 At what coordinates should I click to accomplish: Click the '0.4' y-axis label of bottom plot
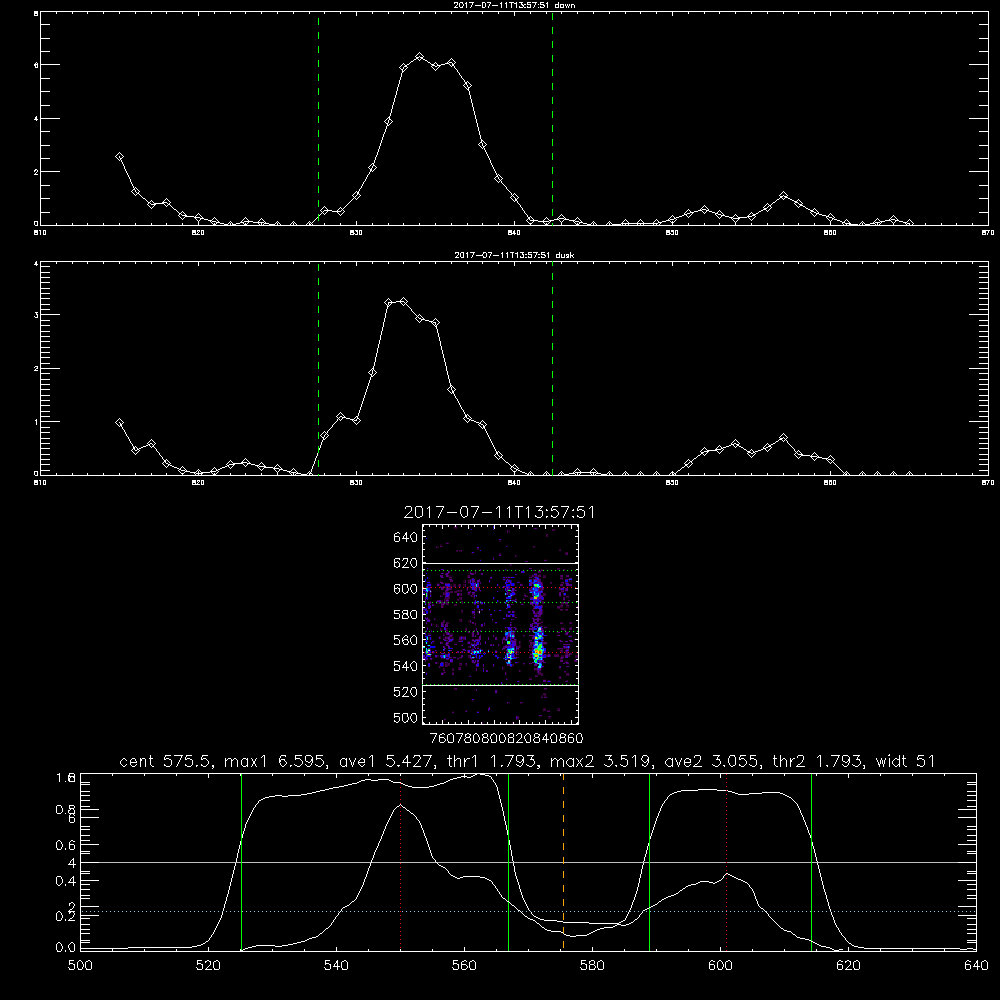click(66, 881)
